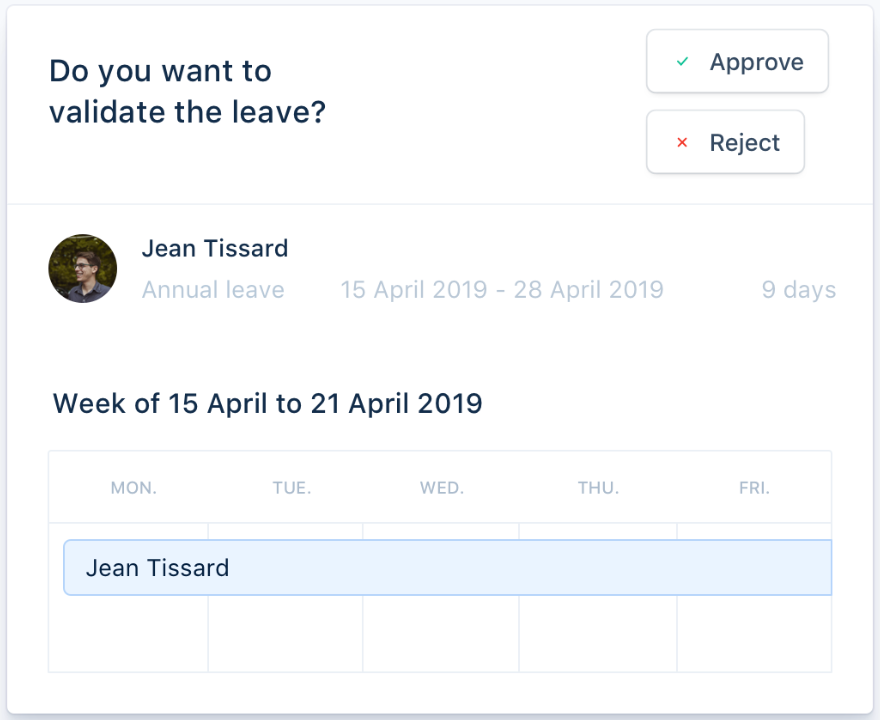The width and height of the screenshot is (880, 720).
Task: Click the WED. column header
Action: pos(442,488)
